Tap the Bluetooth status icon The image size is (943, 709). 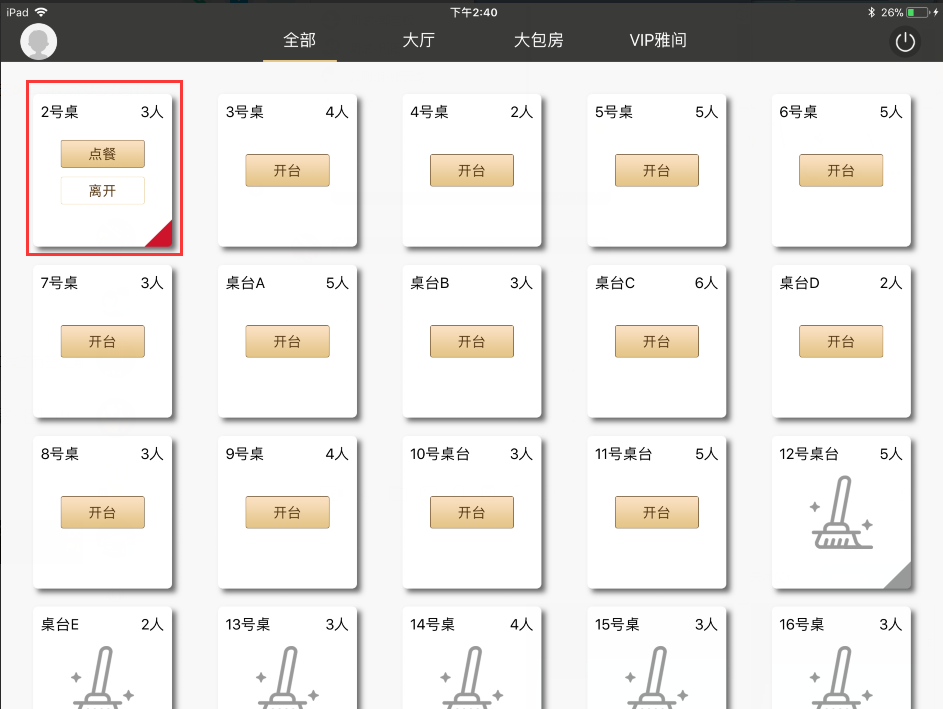click(x=871, y=12)
